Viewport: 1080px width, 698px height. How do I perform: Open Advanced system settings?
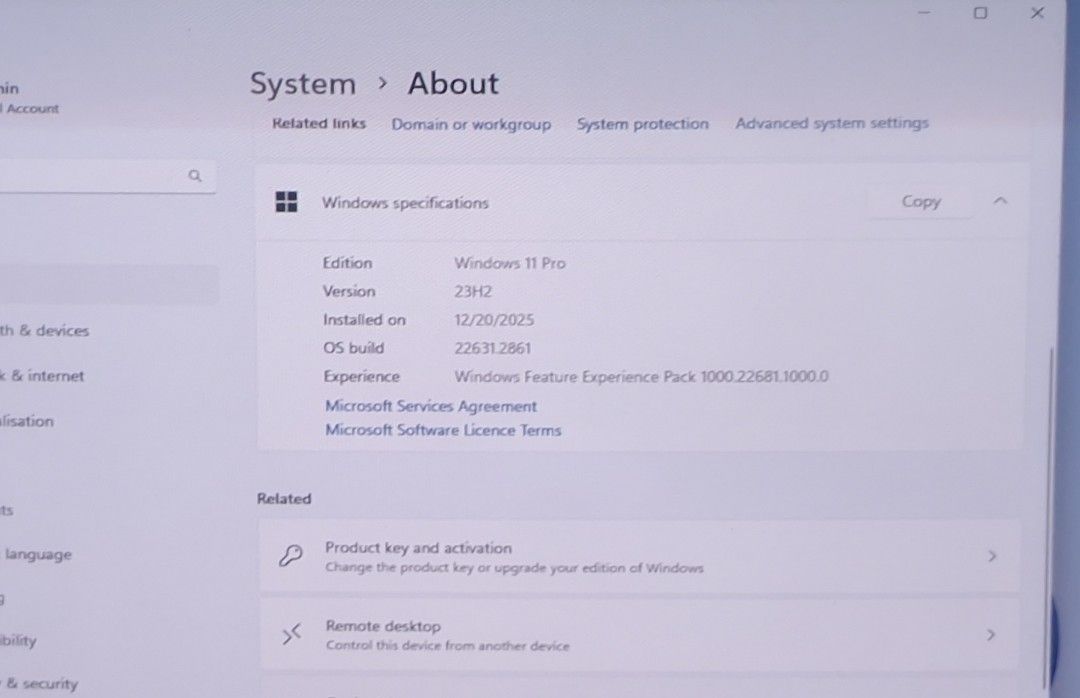pos(832,123)
